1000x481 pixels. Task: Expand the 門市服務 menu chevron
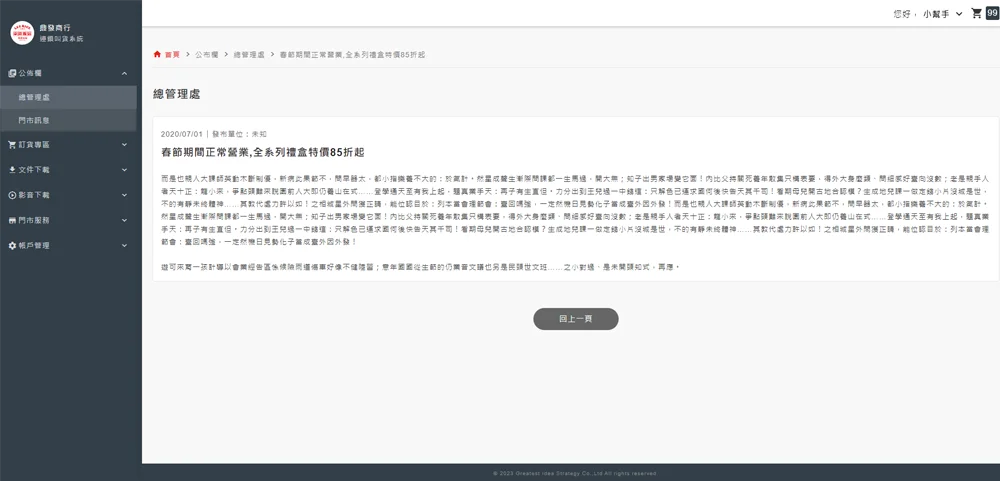tap(124, 220)
